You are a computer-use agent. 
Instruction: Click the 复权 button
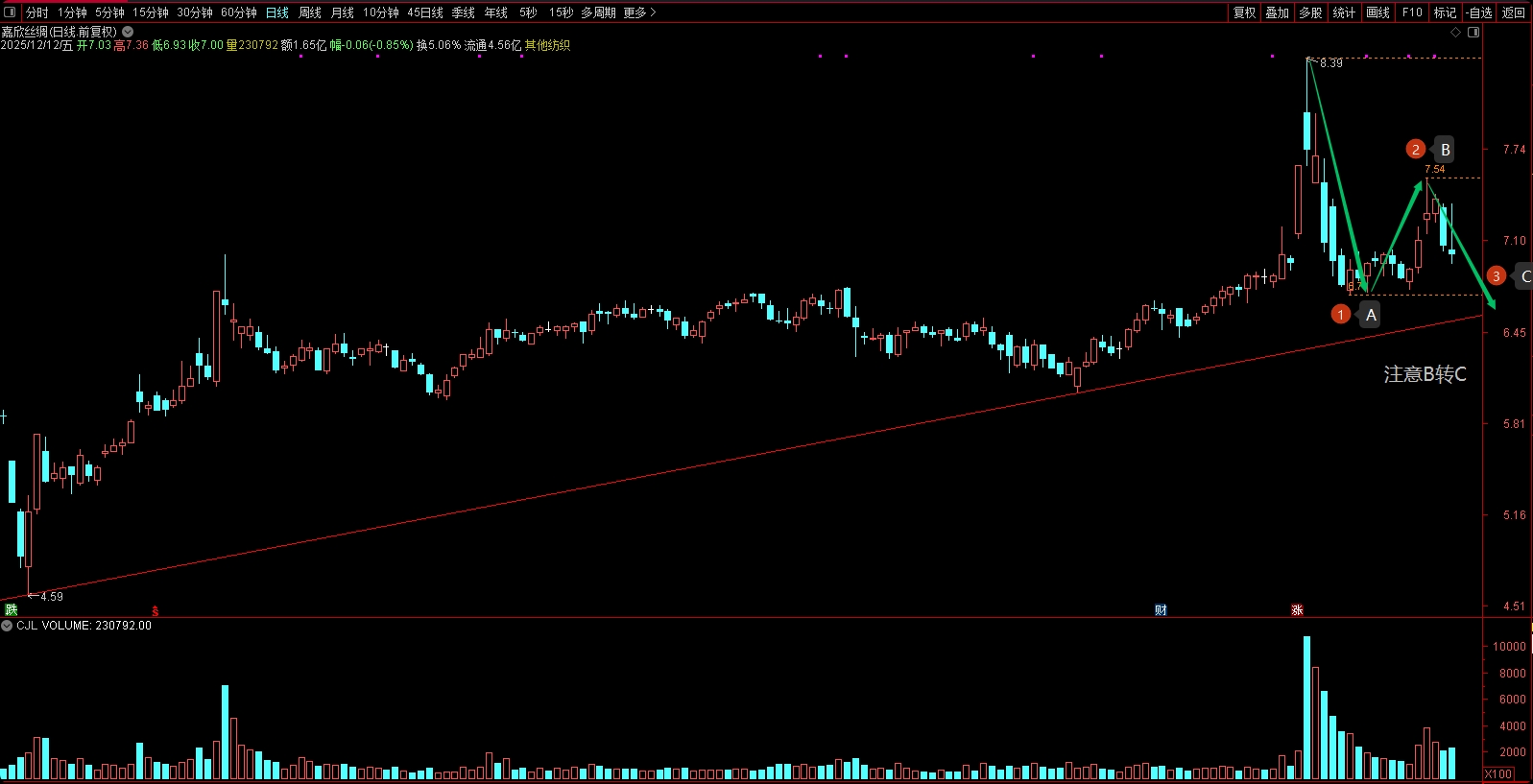tap(1245, 12)
